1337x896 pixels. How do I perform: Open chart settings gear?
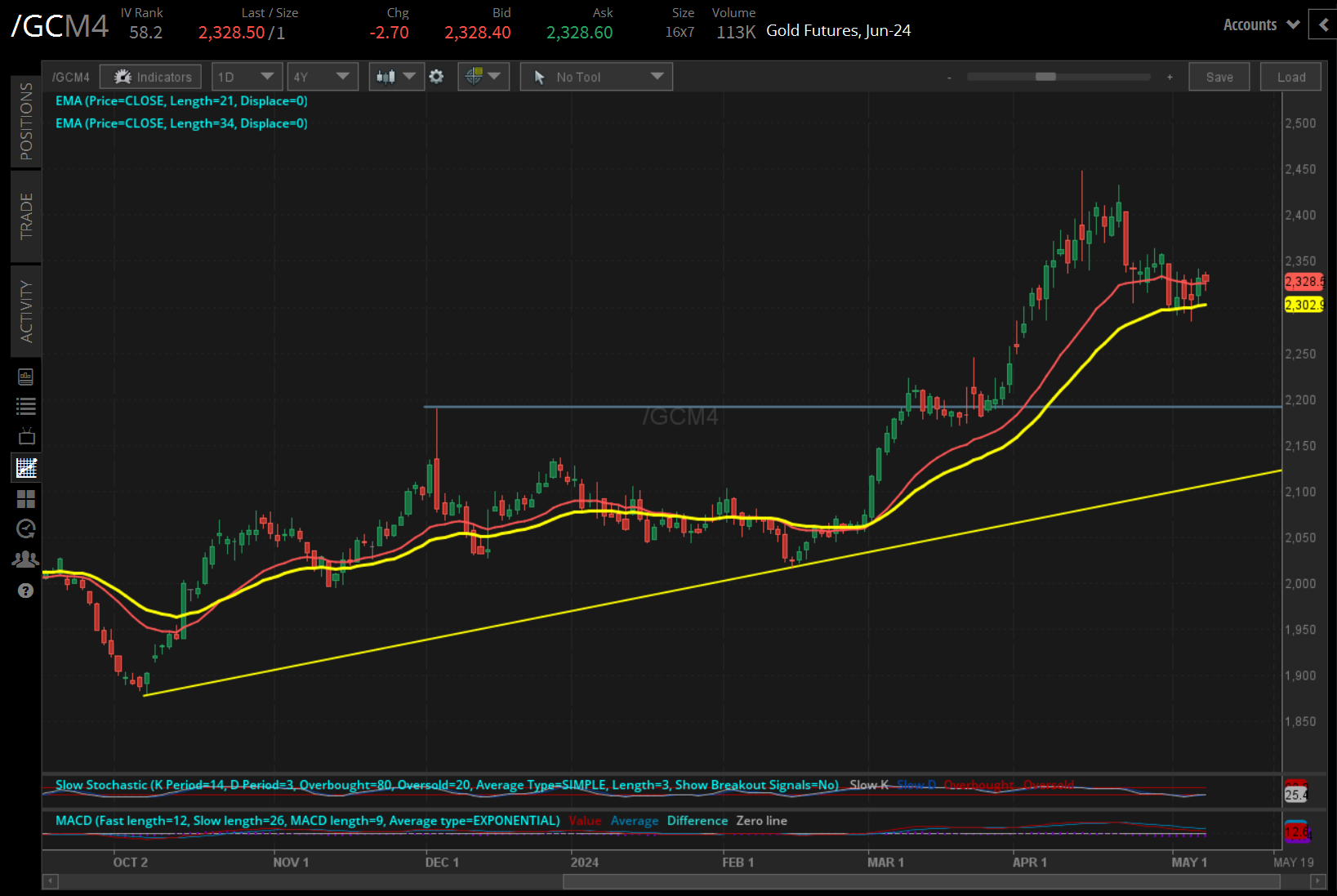pyautogui.click(x=437, y=77)
